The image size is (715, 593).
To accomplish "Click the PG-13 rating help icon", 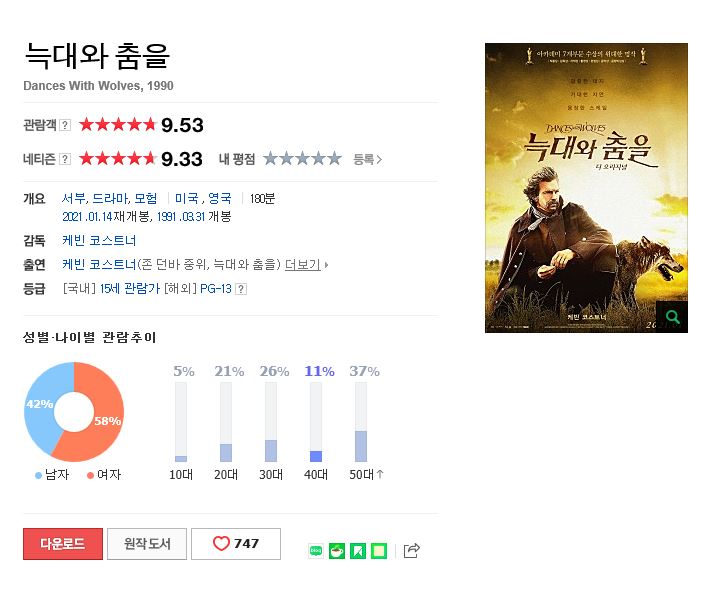I will [x=241, y=289].
